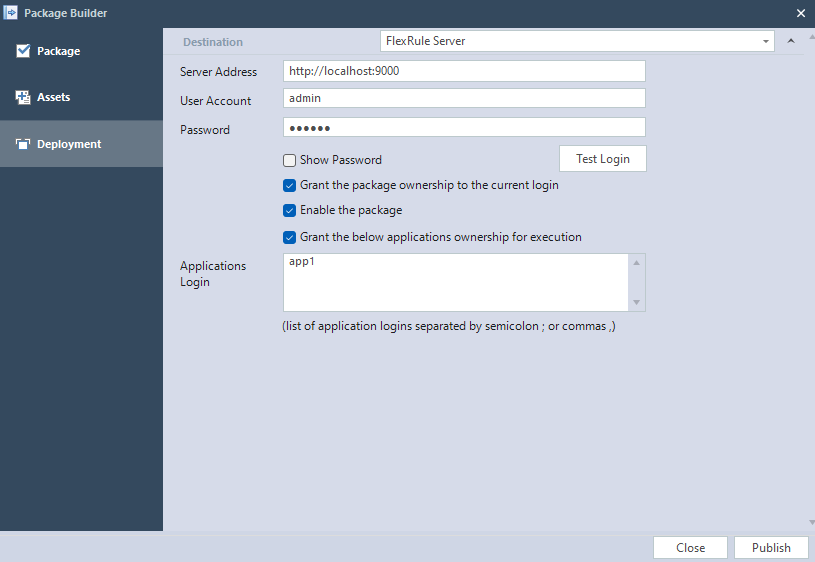815x562 pixels.
Task: Open the Package section
Action: coord(81,51)
